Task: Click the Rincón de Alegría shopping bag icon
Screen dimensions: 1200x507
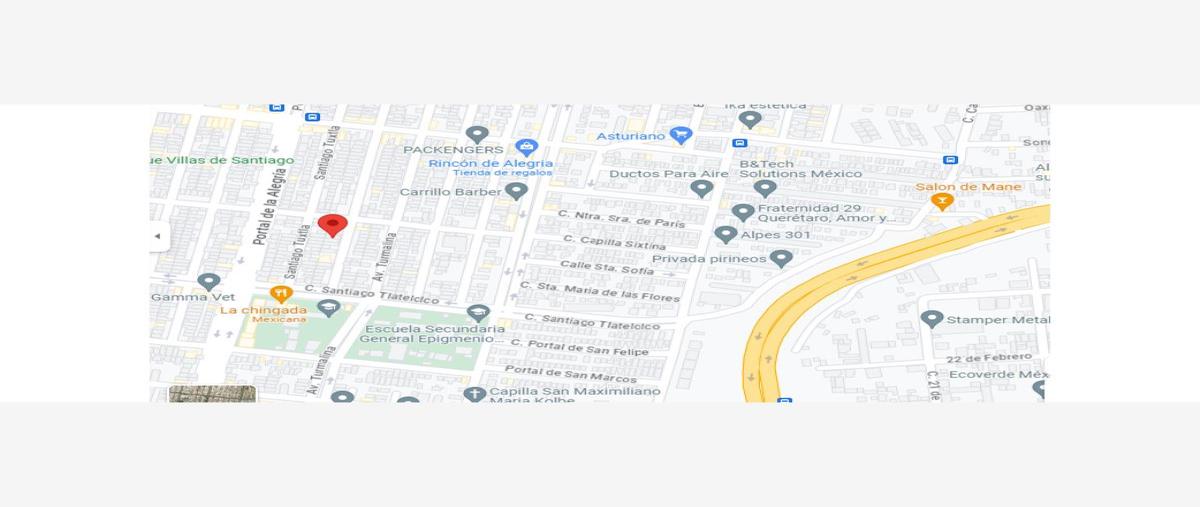Action: click(x=527, y=148)
